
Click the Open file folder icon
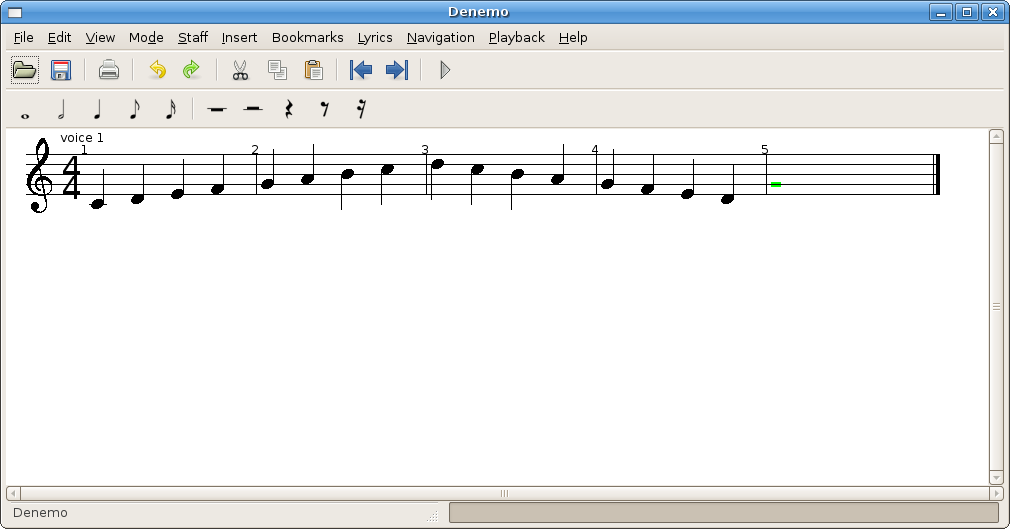coord(24,70)
